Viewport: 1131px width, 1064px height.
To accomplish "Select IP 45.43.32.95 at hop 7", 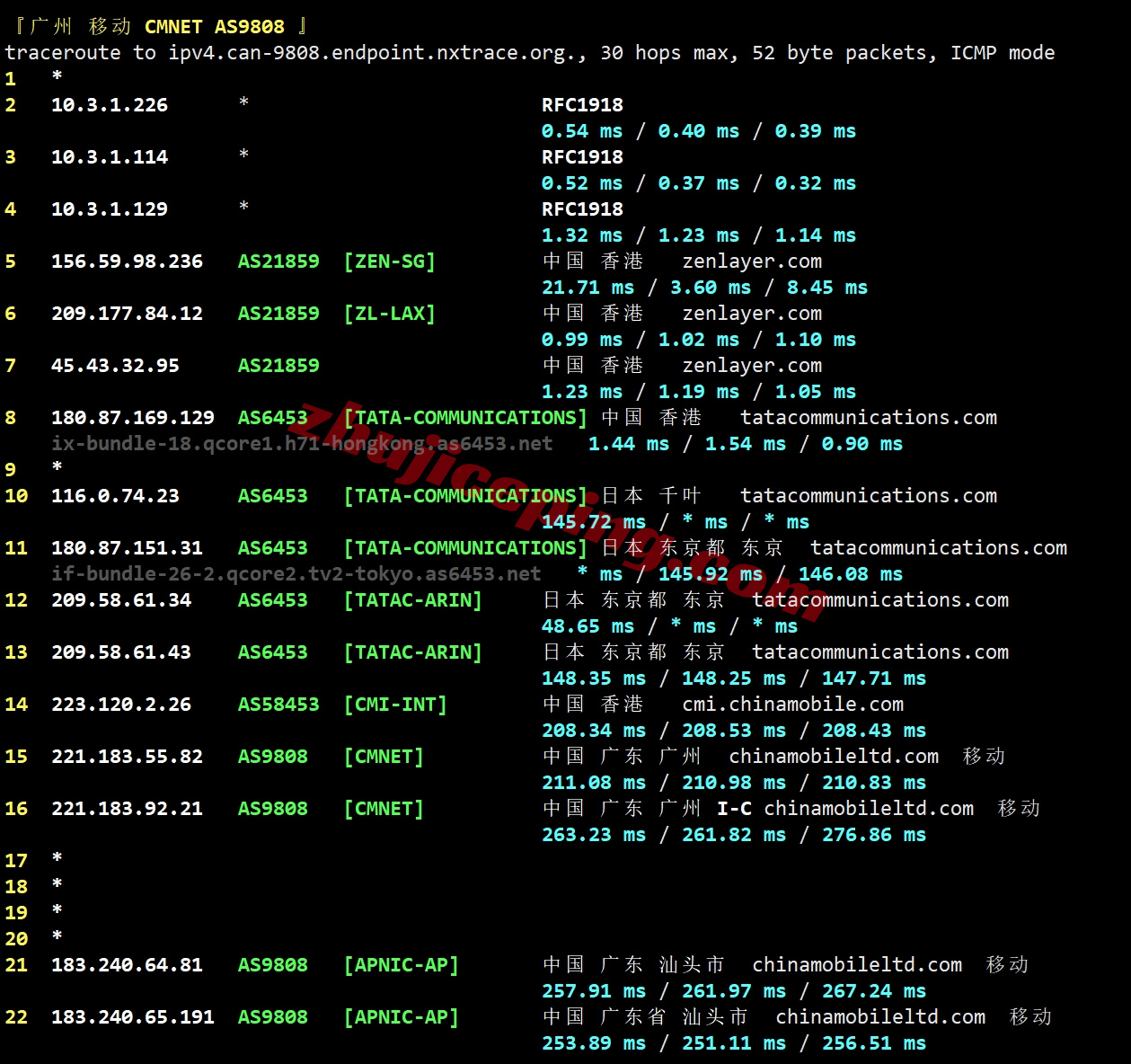I will coord(115,366).
